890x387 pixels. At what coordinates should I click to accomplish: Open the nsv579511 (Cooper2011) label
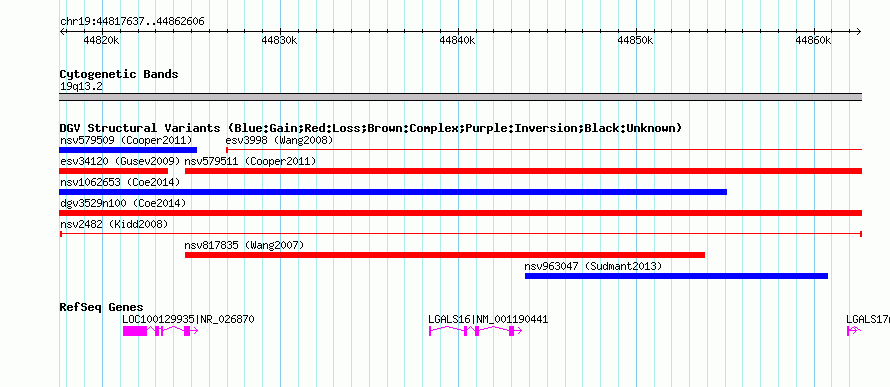pyautogui.click(x=250, y=161)
